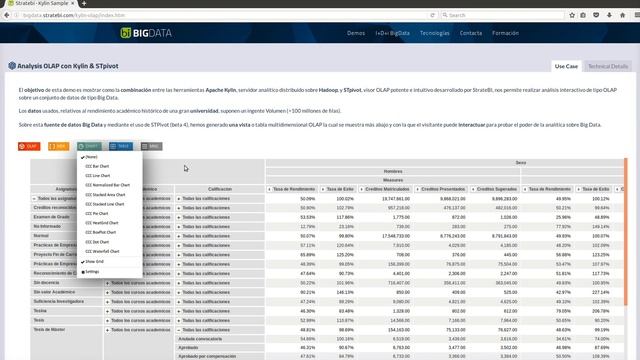The image size is (640, 360).
Task: Expand calificaciones in No Informado row
Action: pyautogui.click(x=179, y=227)
